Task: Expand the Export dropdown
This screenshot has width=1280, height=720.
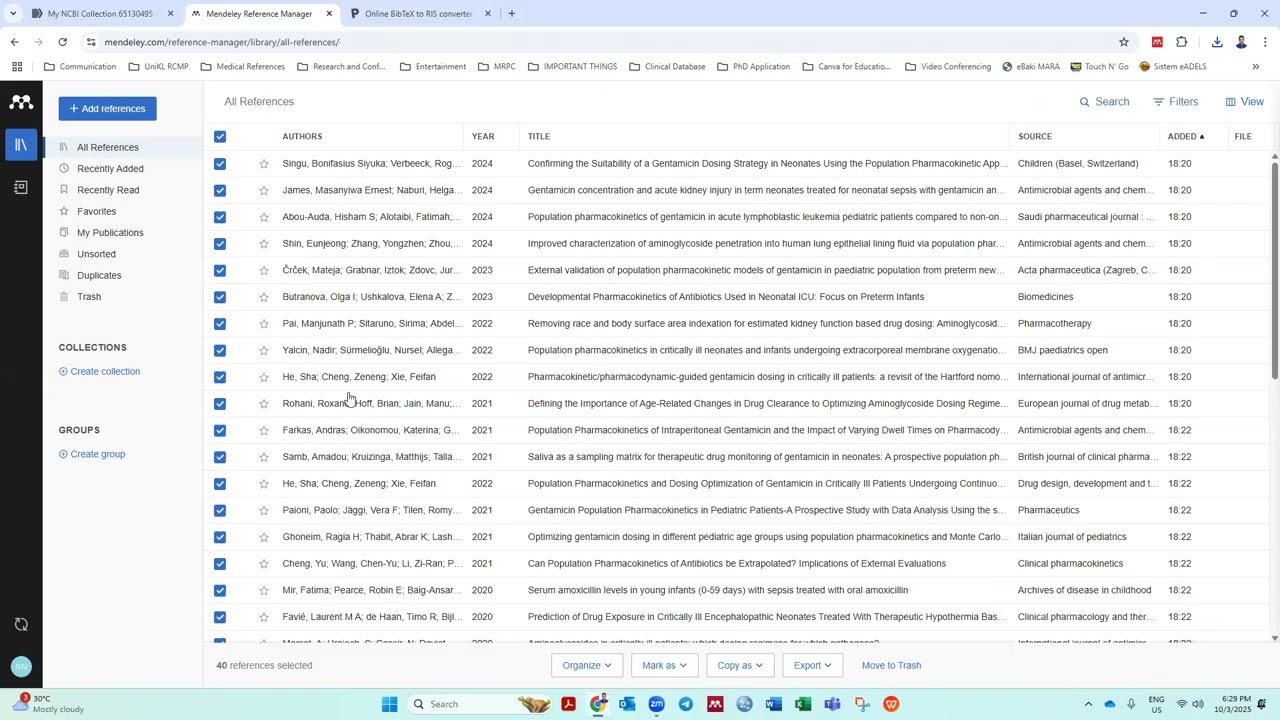Action: (812, 666)
